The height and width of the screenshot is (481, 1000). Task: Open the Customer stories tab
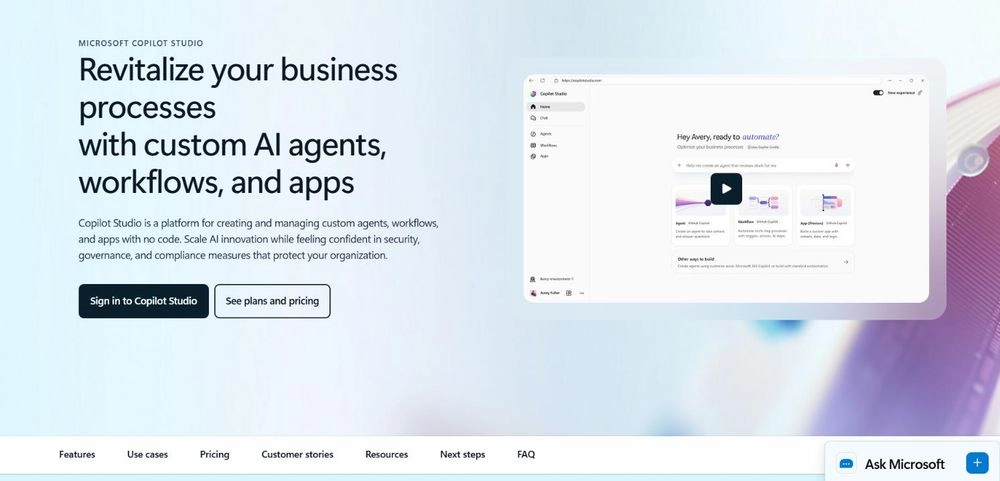click(x=297, y=454)
